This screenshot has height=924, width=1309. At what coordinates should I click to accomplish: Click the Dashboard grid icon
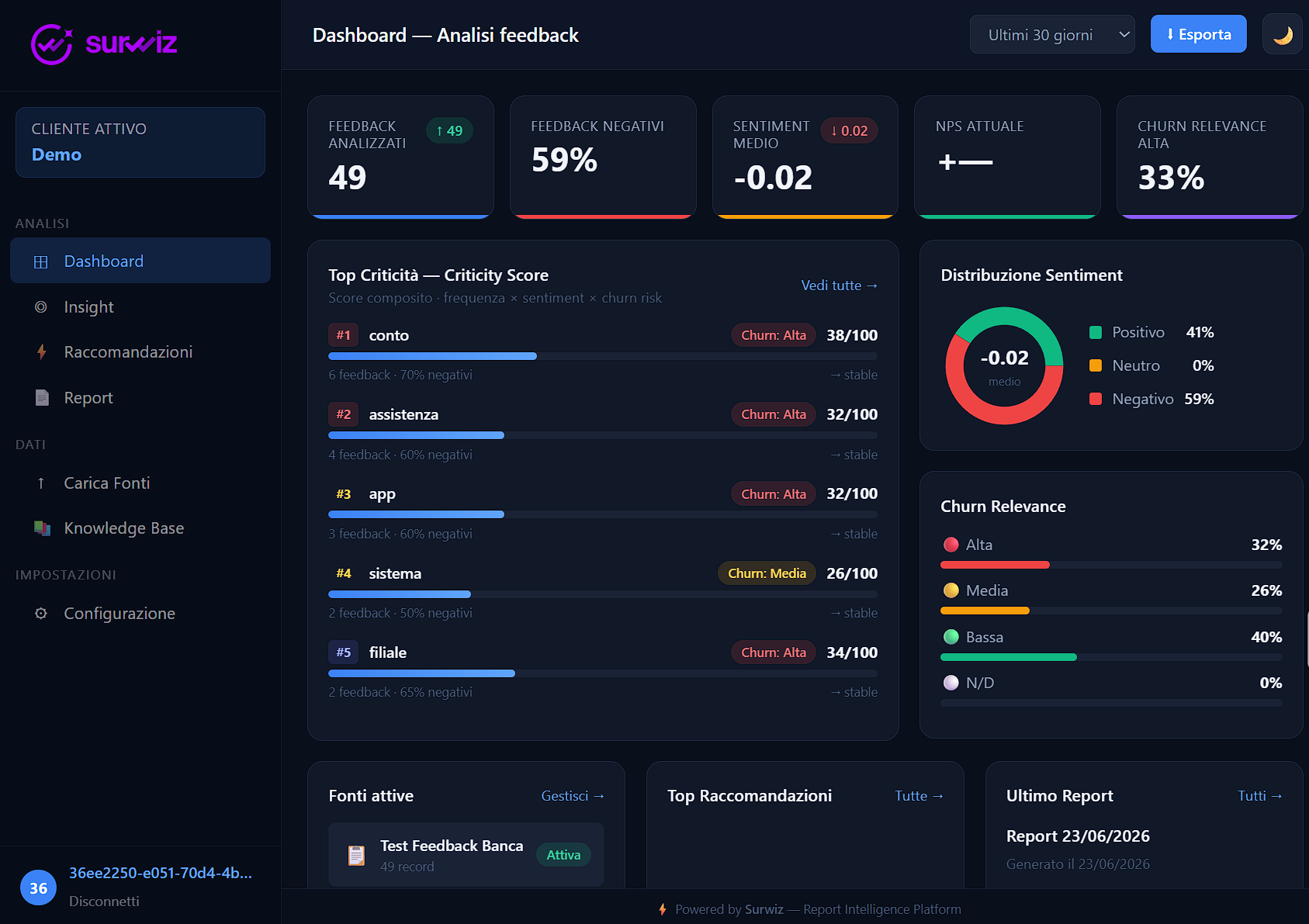[x=41, y=261]
